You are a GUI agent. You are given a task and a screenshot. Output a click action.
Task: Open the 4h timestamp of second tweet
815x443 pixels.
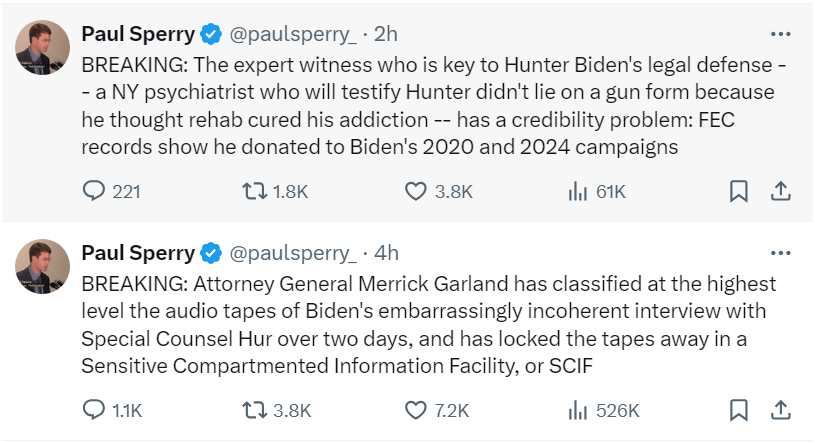click(x=385, y=253)
